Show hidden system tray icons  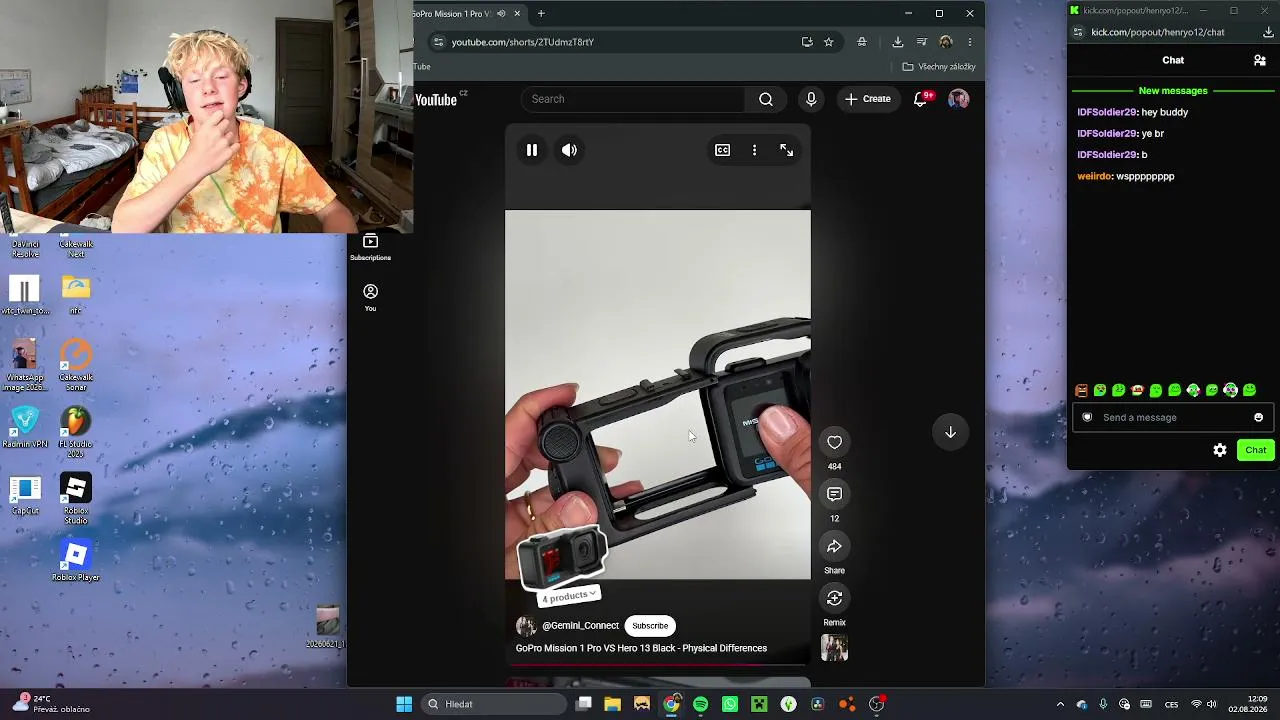(1060, 704)
